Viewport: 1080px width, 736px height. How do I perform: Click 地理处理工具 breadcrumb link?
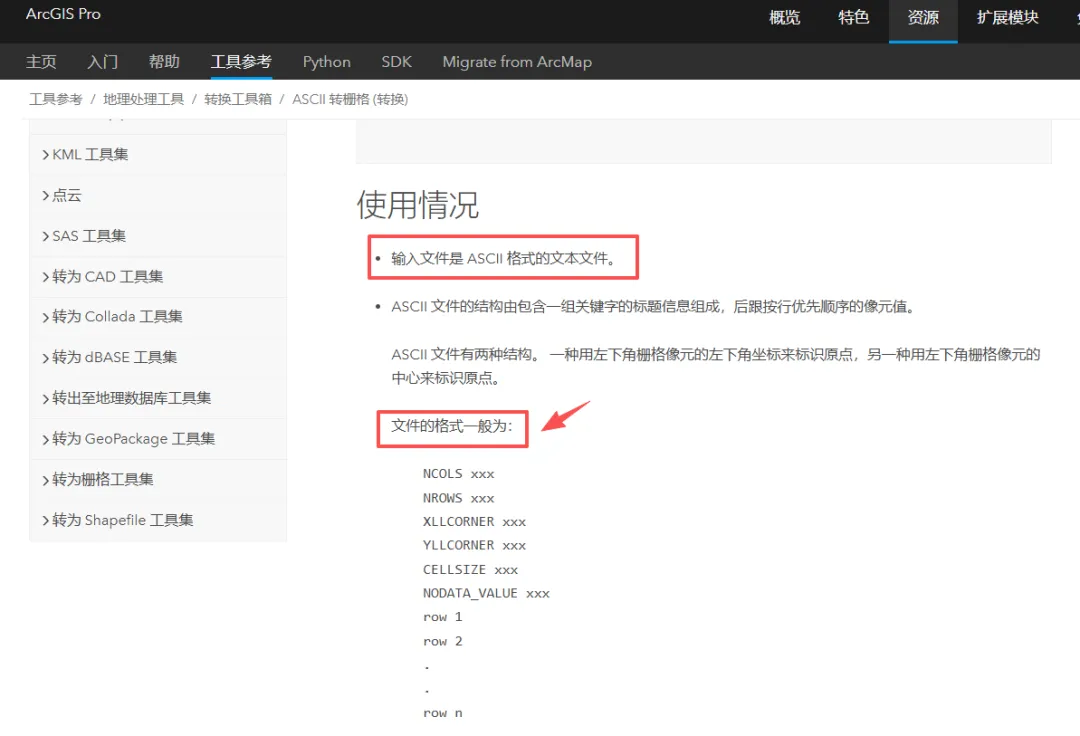(143, 99)
